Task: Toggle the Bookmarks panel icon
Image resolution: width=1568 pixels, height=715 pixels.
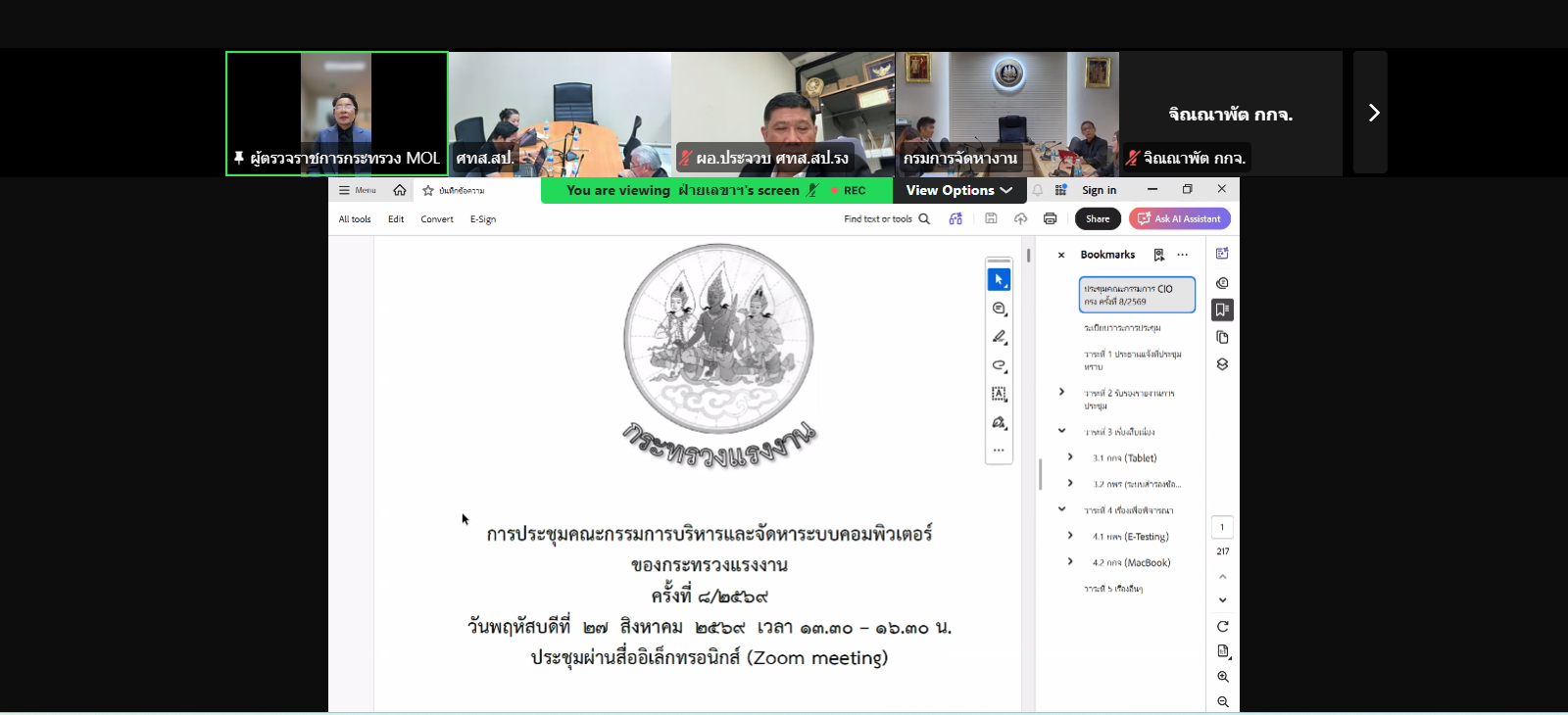Action: pos(1222,310)
